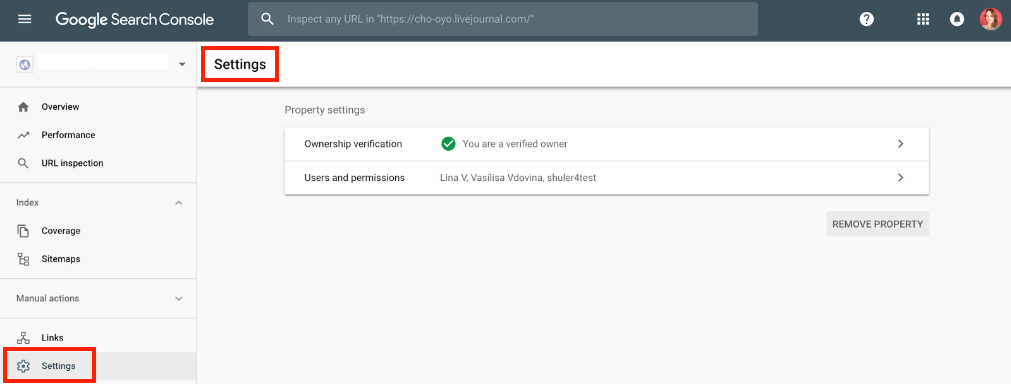Click the Index section label
Viewport: 1011px width, 384px height.
point(28,203)
